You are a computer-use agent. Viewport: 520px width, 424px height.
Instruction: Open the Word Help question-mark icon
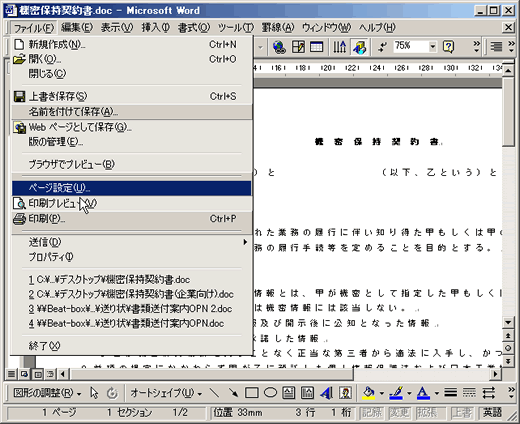[448, 47]
